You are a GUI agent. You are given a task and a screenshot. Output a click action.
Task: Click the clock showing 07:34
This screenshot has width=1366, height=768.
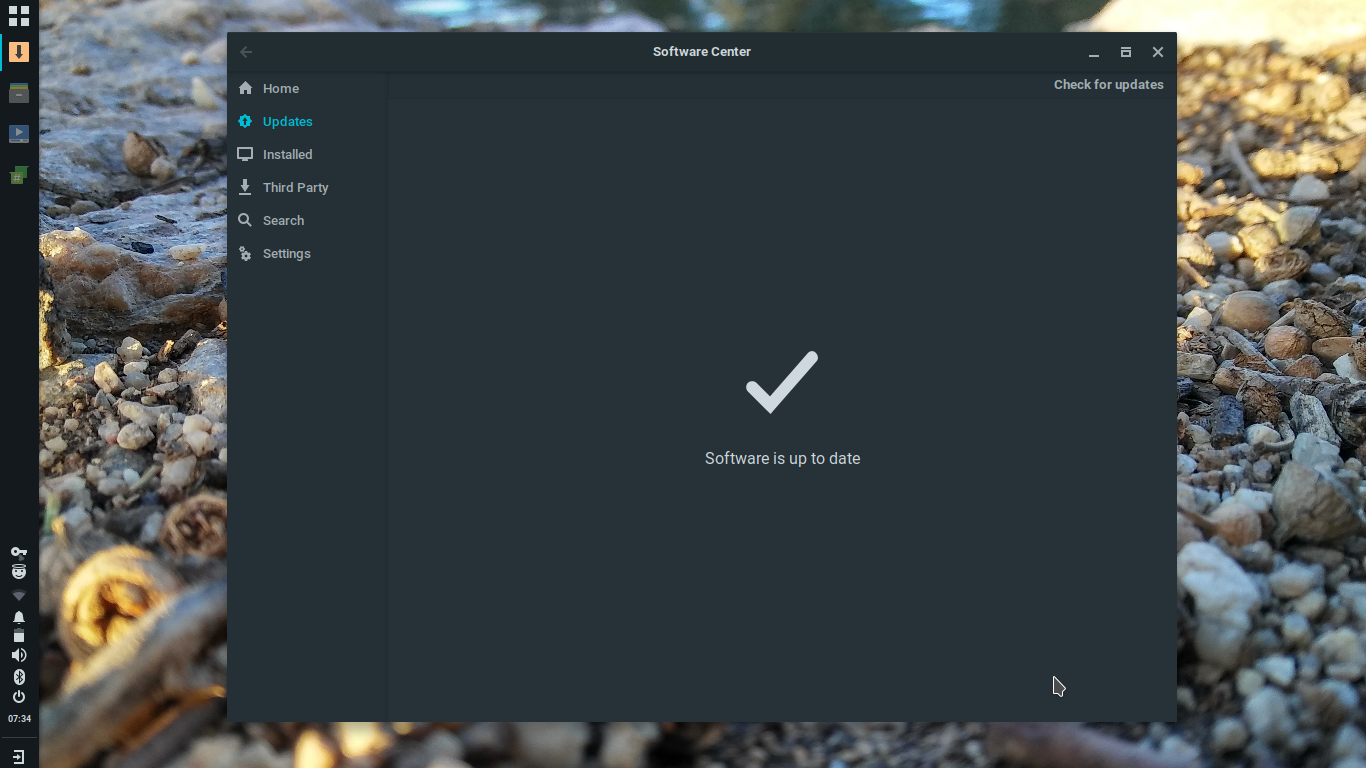click(x=18, y=718)
